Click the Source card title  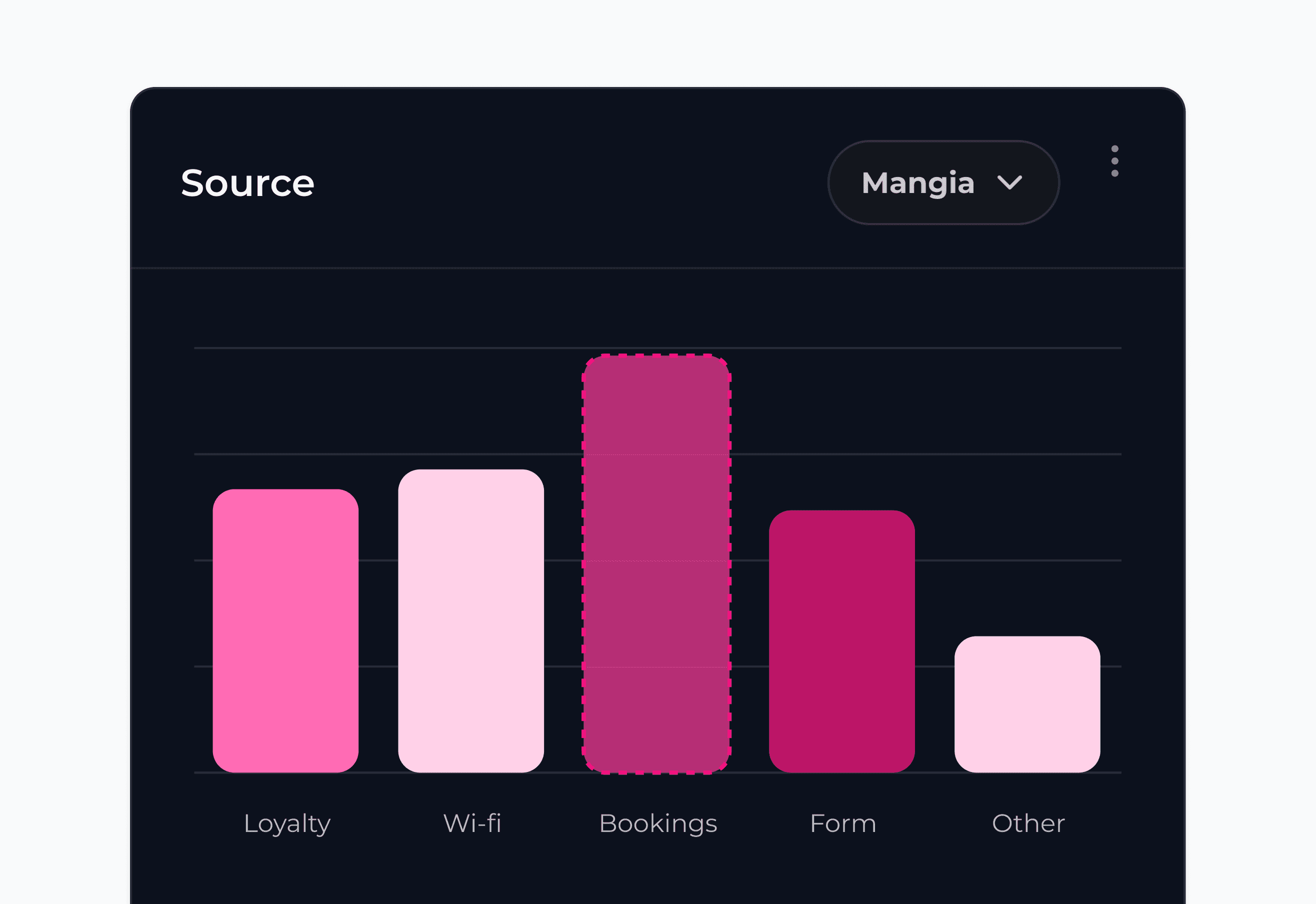pos(247,183)
